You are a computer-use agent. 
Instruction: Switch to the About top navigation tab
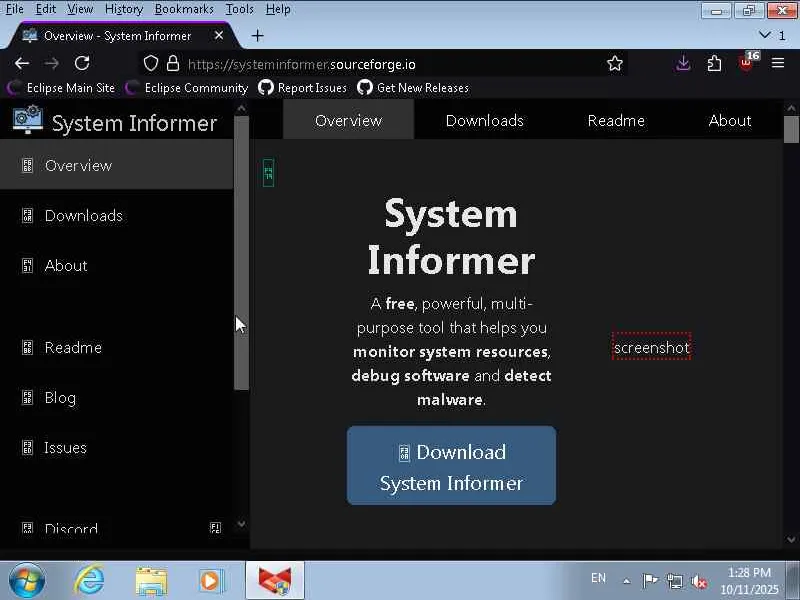click(x=730, y=120)
